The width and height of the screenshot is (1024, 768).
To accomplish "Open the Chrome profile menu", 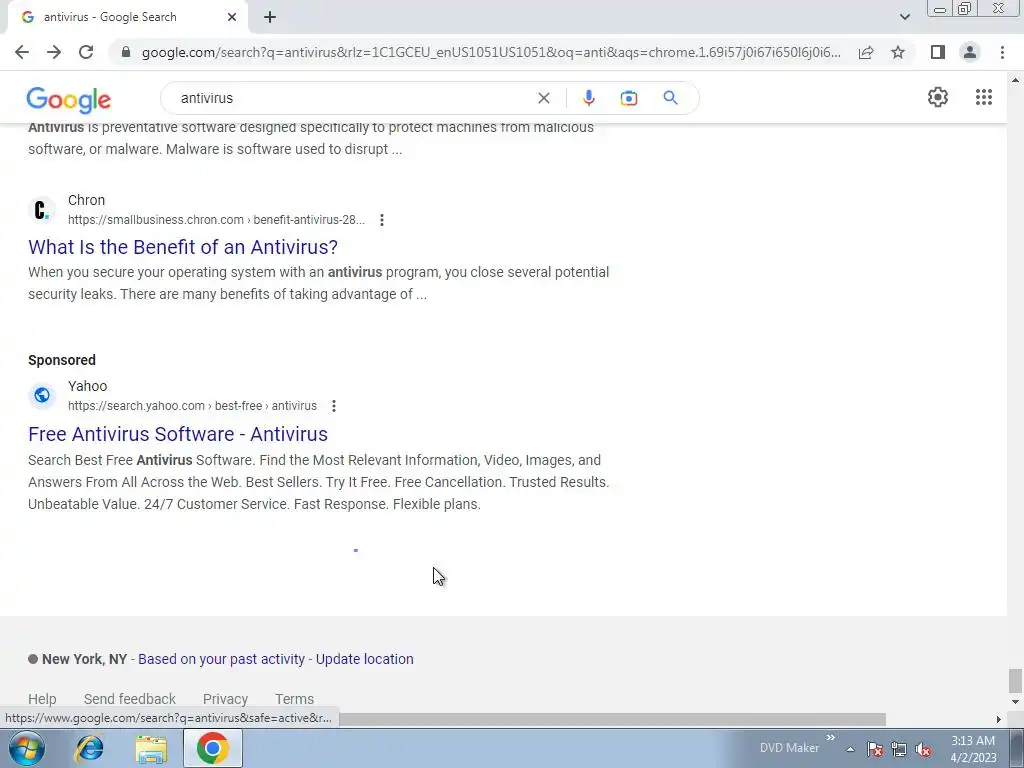I will (x=970, y=52).
